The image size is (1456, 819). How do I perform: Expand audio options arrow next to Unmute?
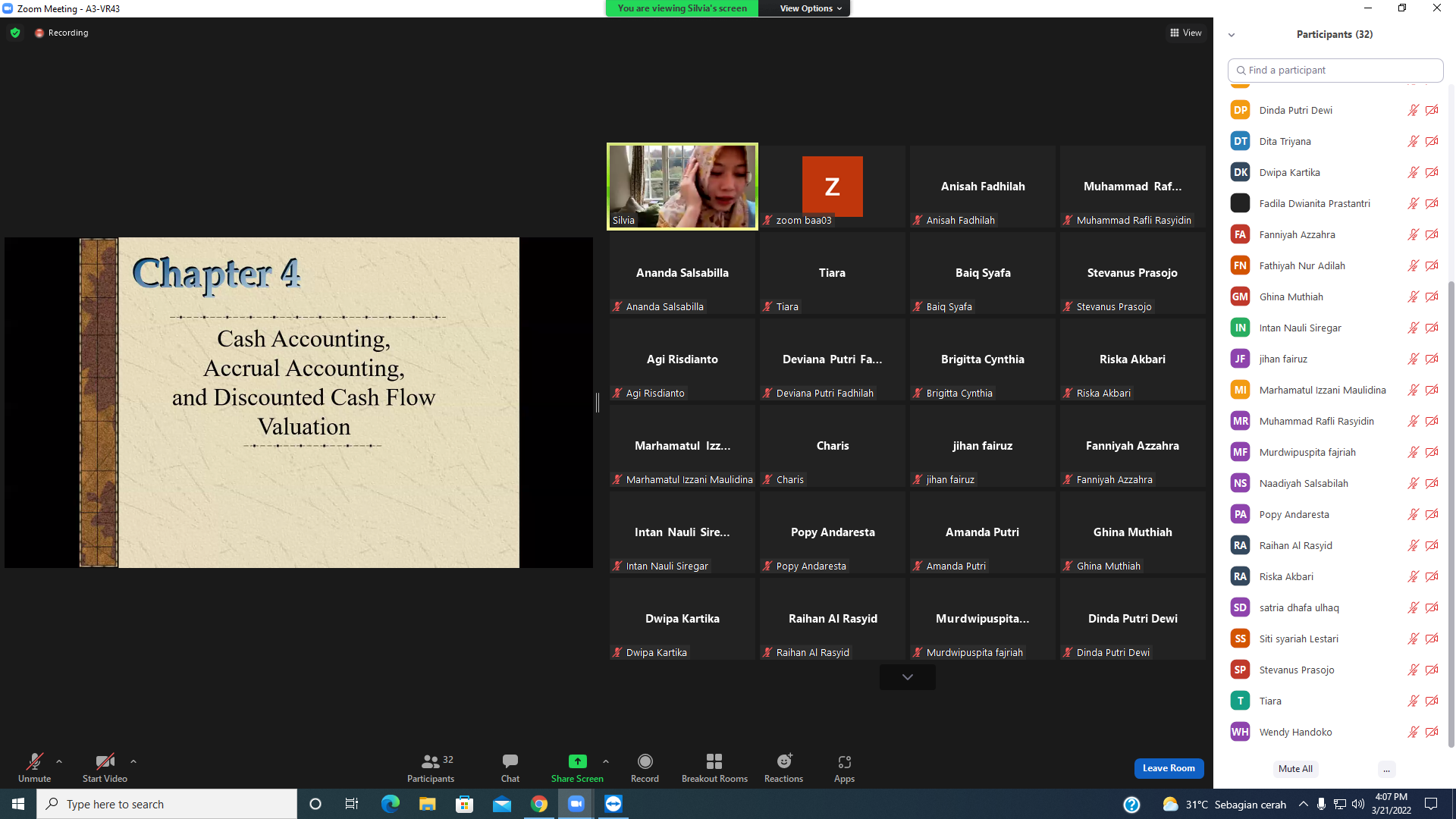point(59,761)
